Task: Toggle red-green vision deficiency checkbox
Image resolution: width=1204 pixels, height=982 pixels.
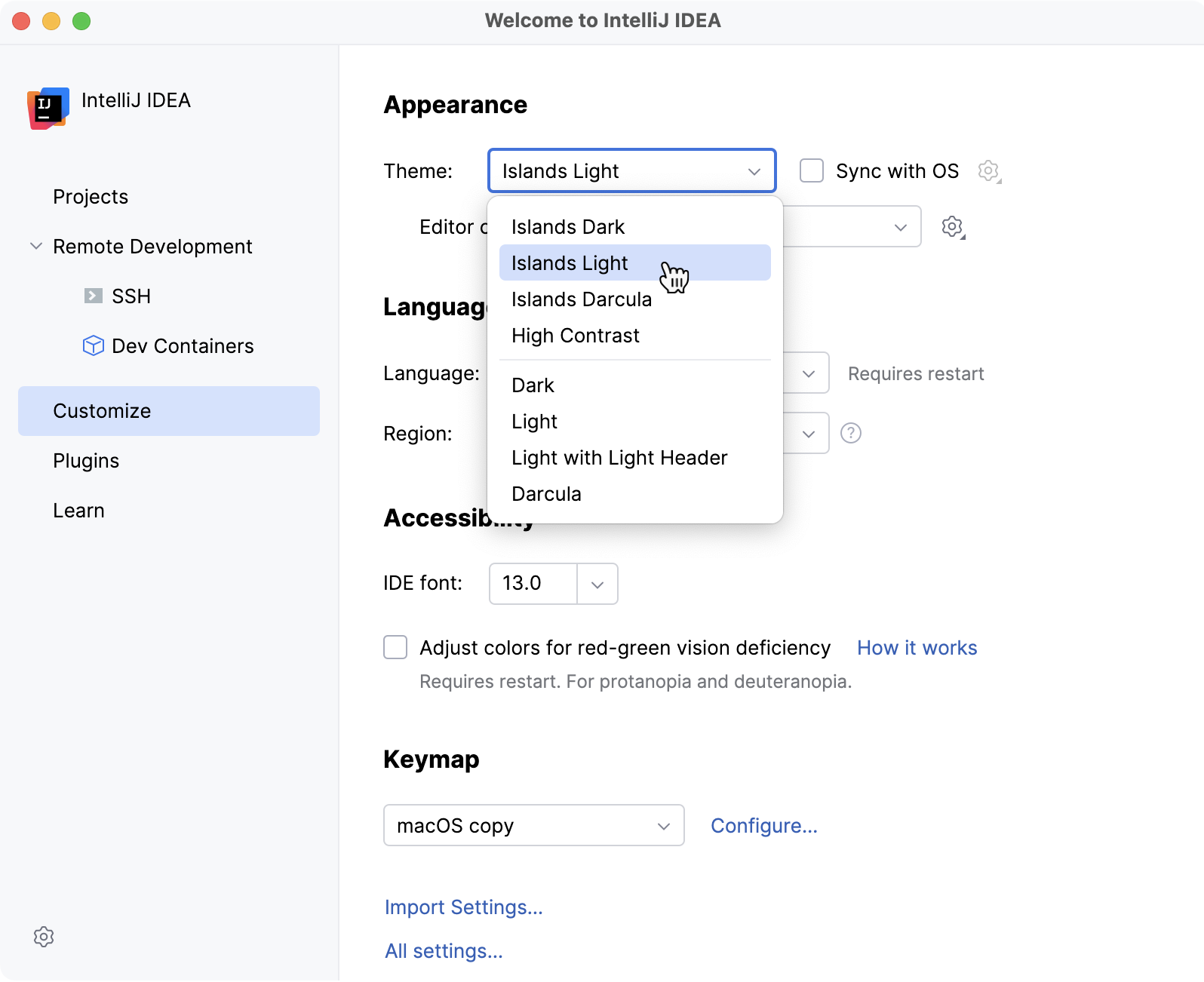Action: coord(395,647)
